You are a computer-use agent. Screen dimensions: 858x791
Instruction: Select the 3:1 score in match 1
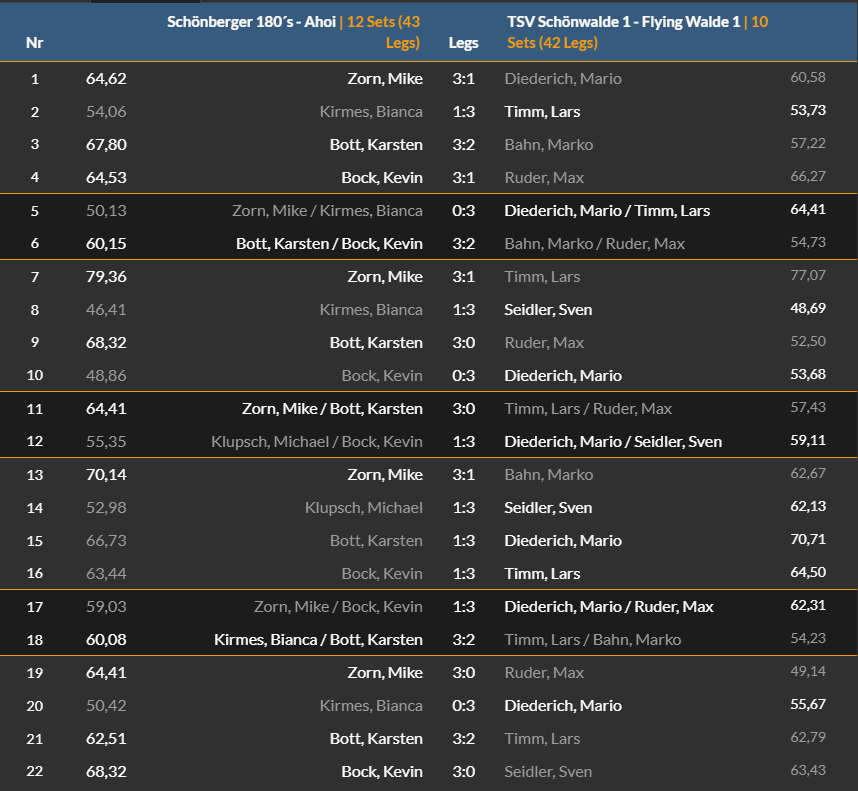[x=463, y=79]
